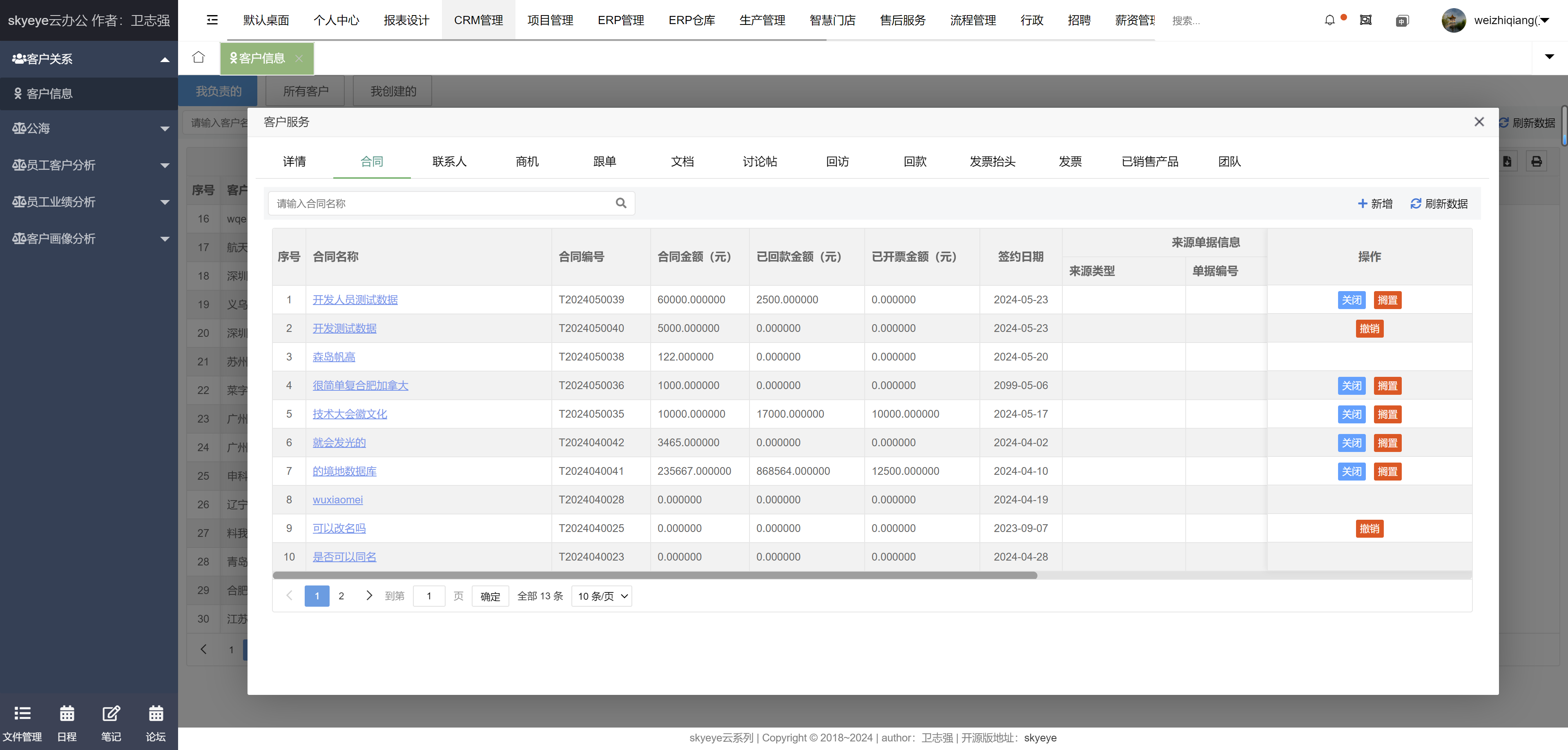
Task: Click the search magnifier in contract search box
Action: tap(620, 203)
